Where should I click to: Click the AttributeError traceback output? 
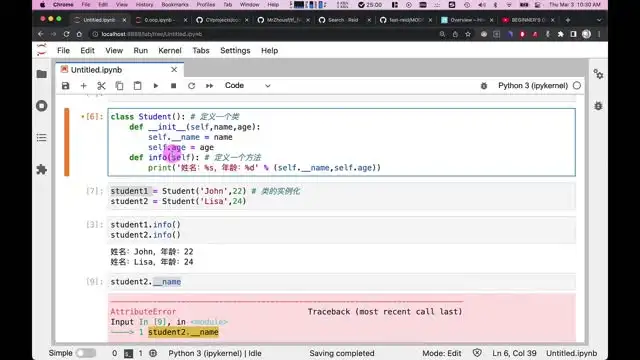(x=342, y=318)
